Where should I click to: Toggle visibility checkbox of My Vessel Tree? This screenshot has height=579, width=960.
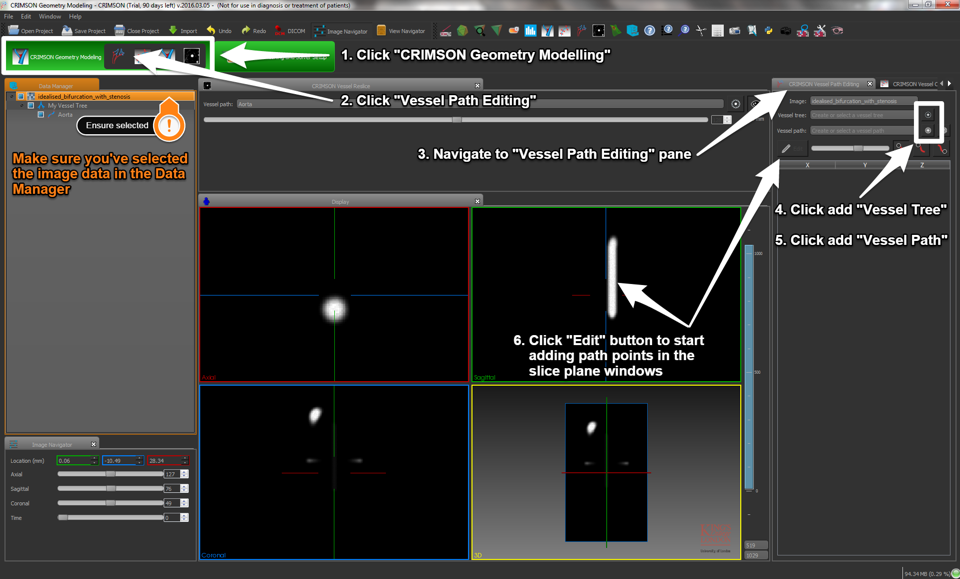pyautogui.click(x=31, y=105)
